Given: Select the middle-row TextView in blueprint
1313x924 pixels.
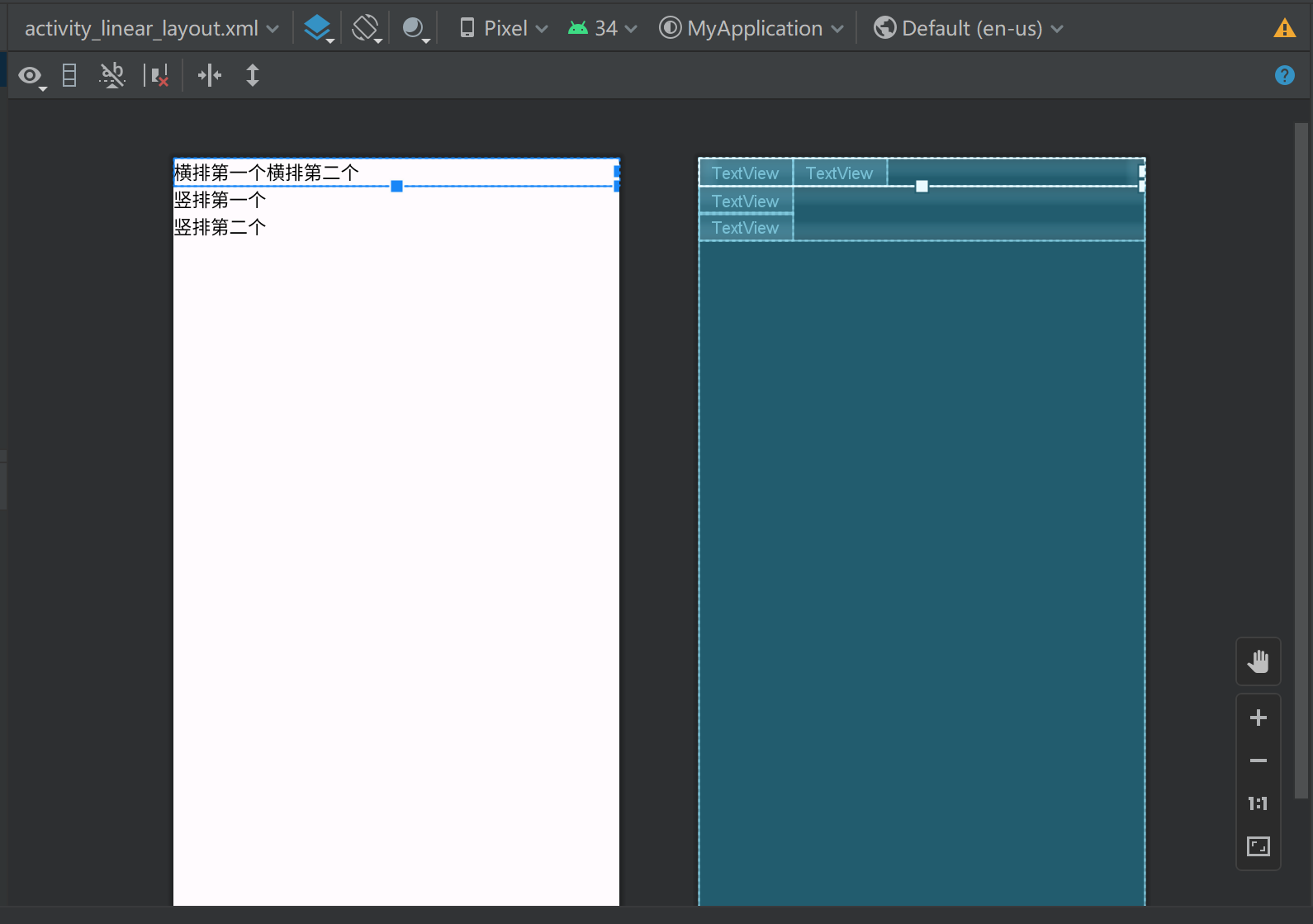Looking at the screenshot, I should click(746, 201).
